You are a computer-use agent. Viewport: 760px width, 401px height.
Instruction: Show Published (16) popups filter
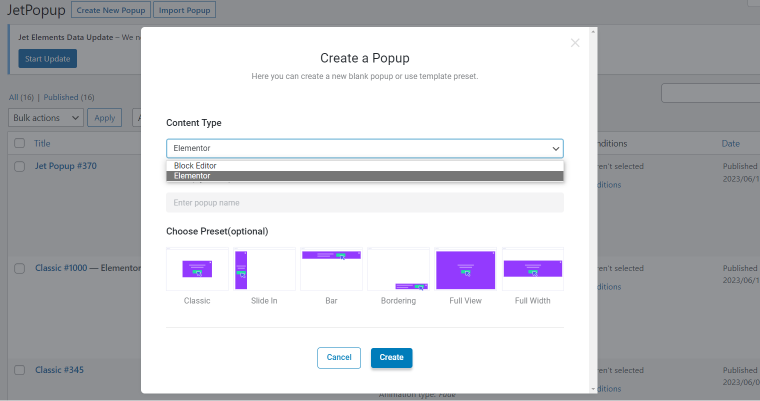click(69, 97)
